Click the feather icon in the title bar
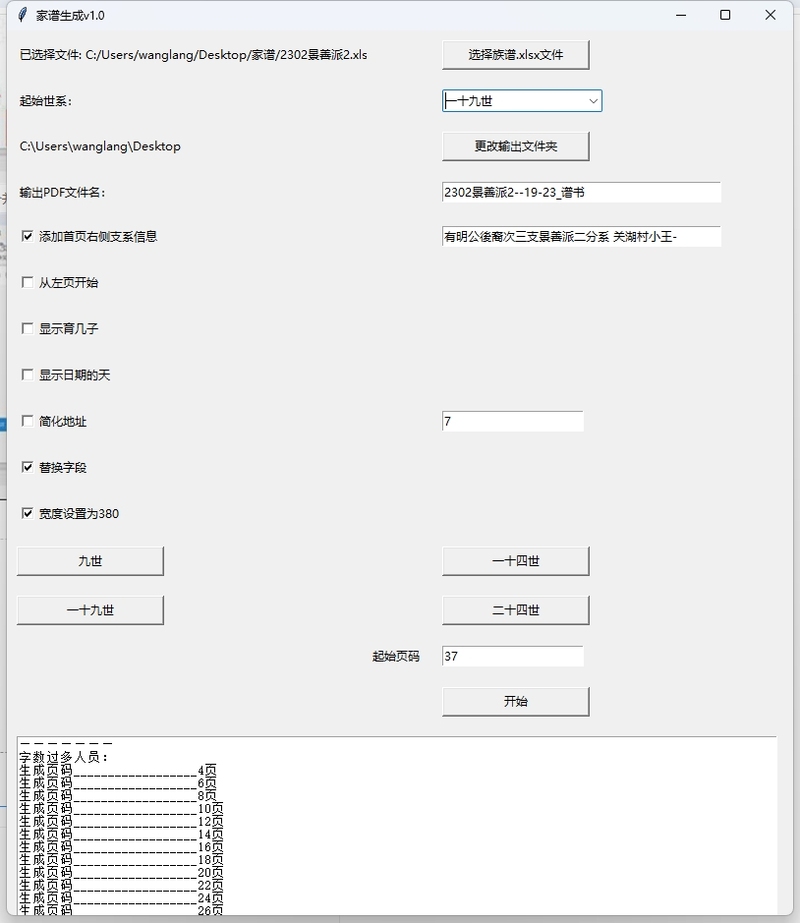The image size is (800, 923). coord(22,15)
